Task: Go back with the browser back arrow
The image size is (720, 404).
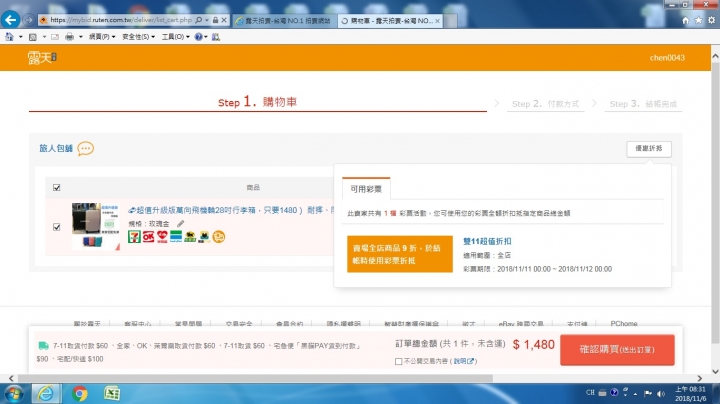Action: click(10, 20)
